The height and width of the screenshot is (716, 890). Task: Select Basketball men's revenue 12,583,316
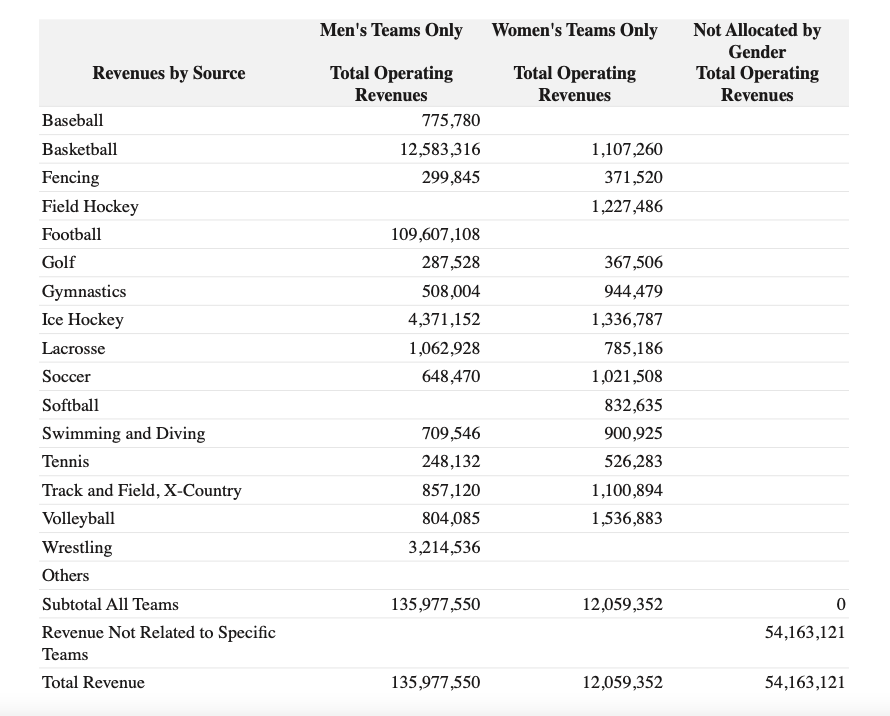(x=440, y=149)
